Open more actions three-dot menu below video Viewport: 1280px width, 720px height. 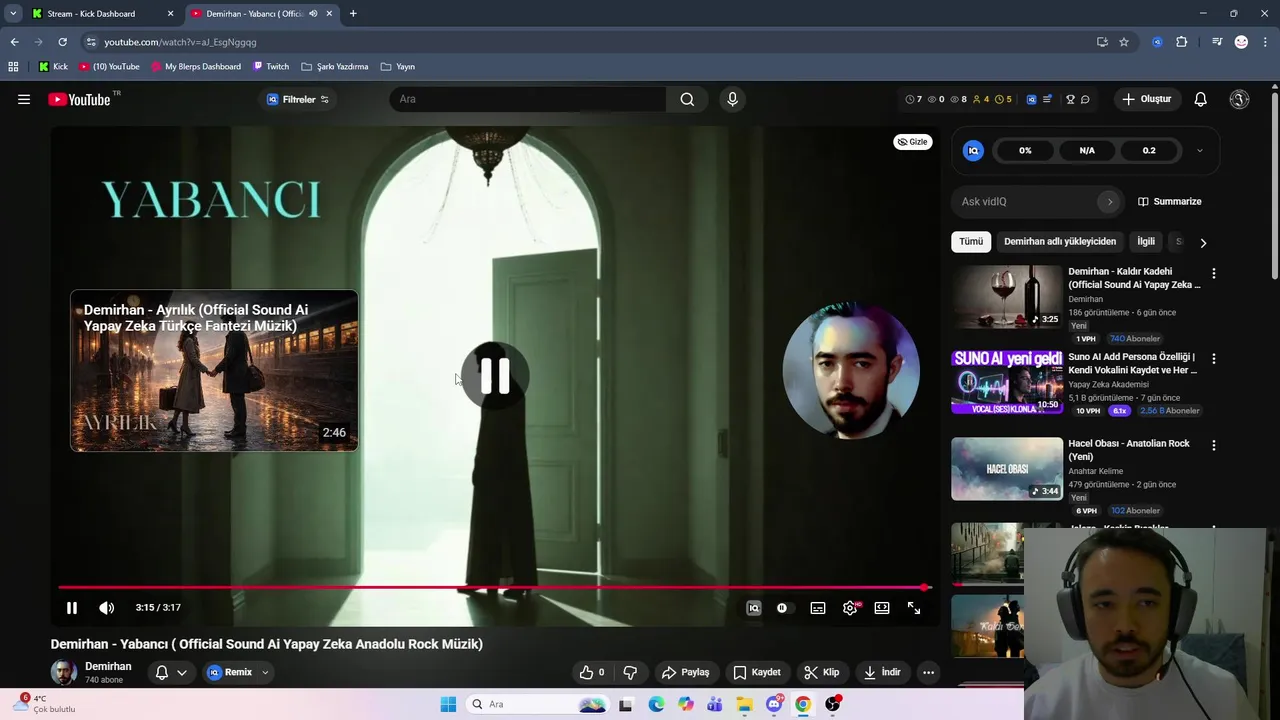pos(928,672)
